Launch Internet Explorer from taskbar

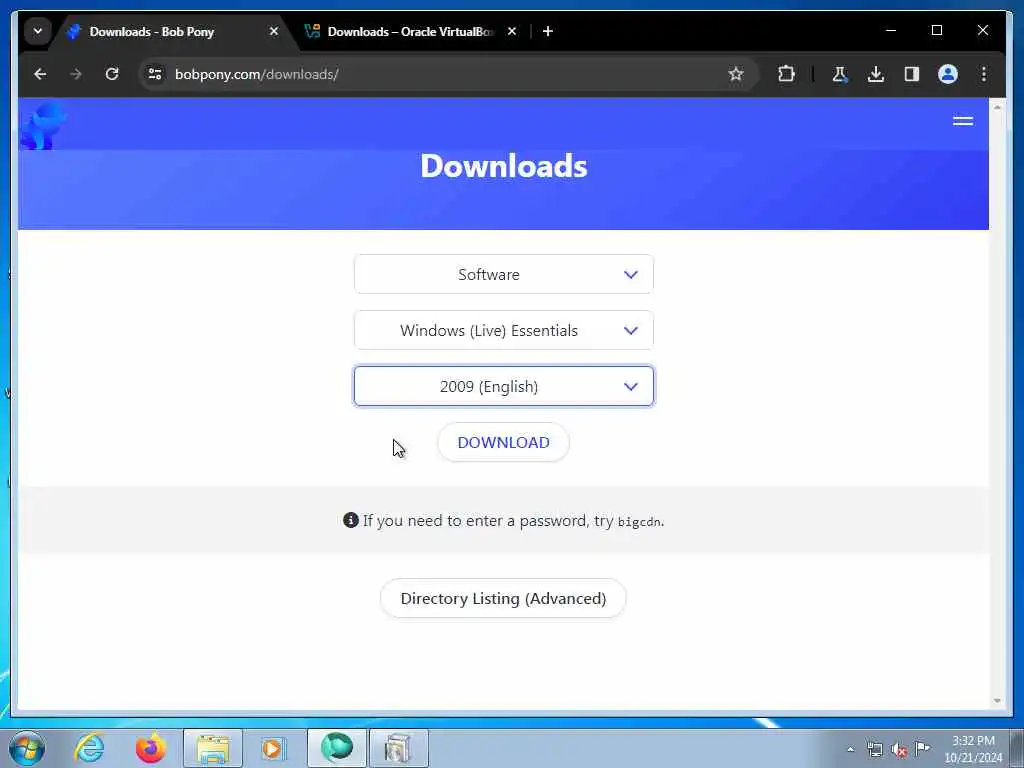click(89, 748)
